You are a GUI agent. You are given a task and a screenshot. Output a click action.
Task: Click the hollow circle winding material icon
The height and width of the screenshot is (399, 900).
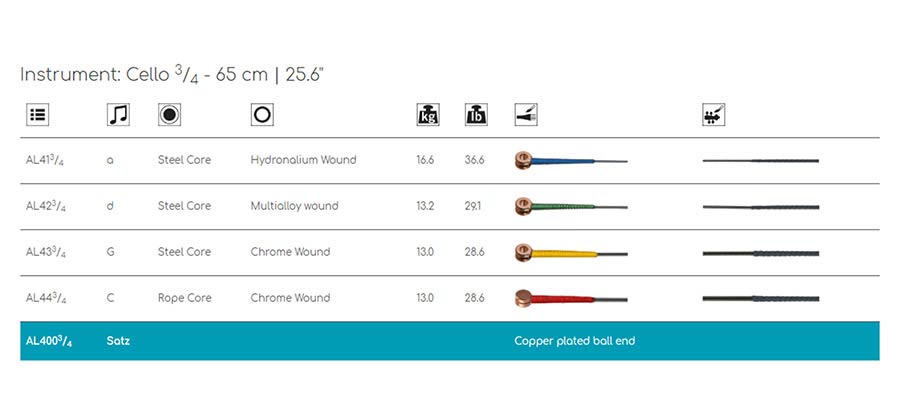coord(262,115)
